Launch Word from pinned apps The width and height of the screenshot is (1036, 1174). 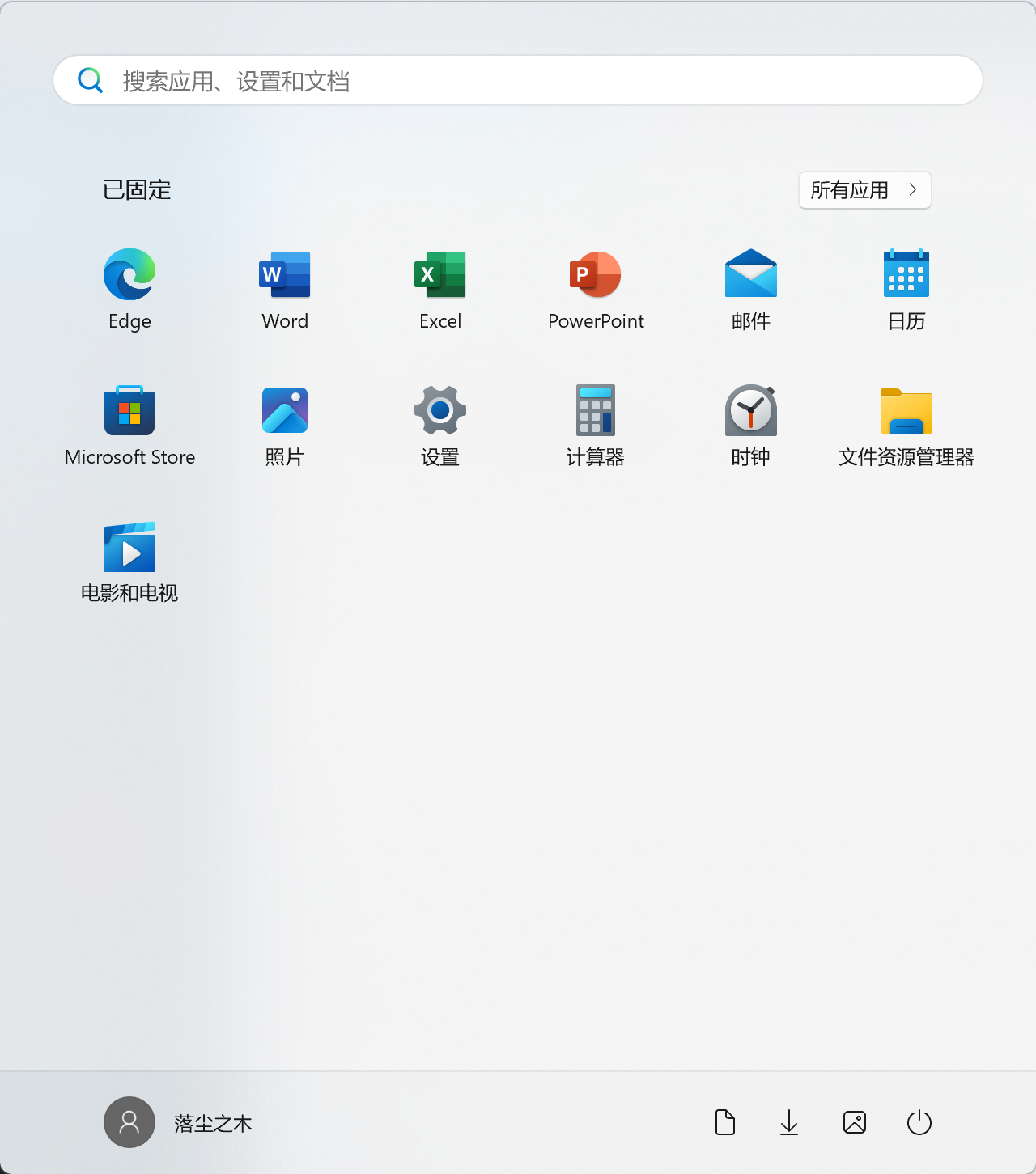[285, 290]
